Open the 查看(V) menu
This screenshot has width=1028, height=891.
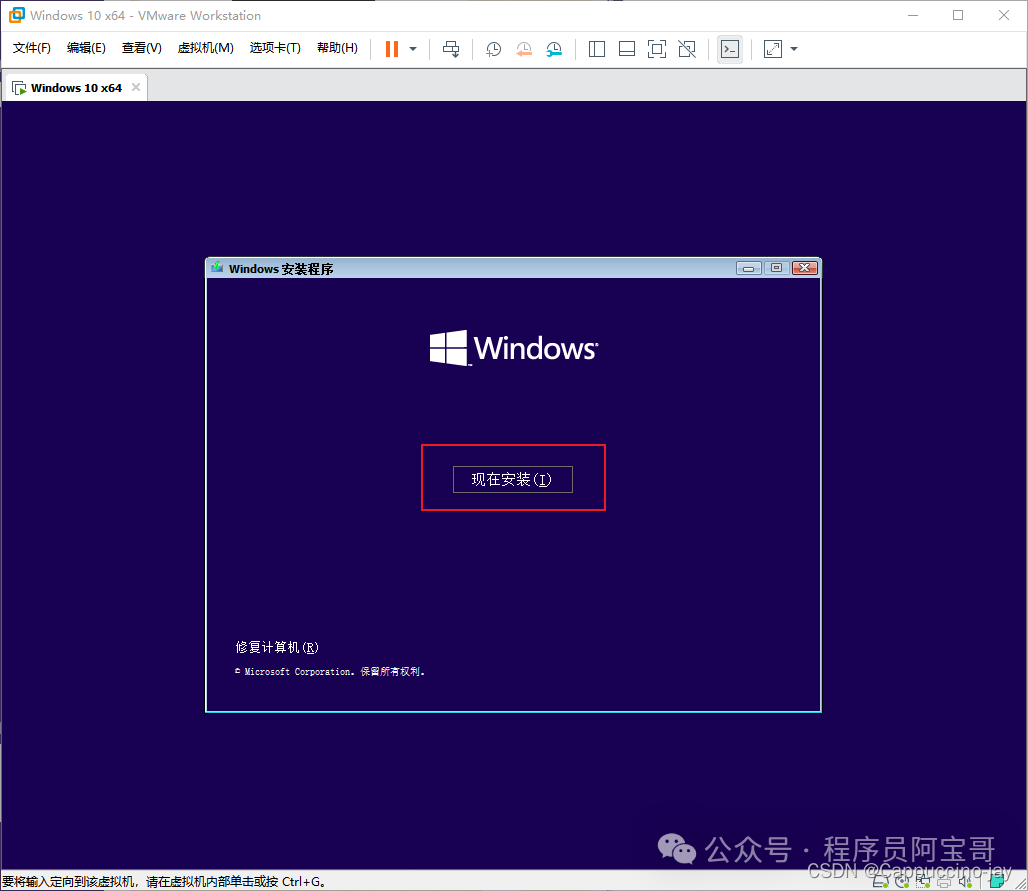click(x=142, y=48)
